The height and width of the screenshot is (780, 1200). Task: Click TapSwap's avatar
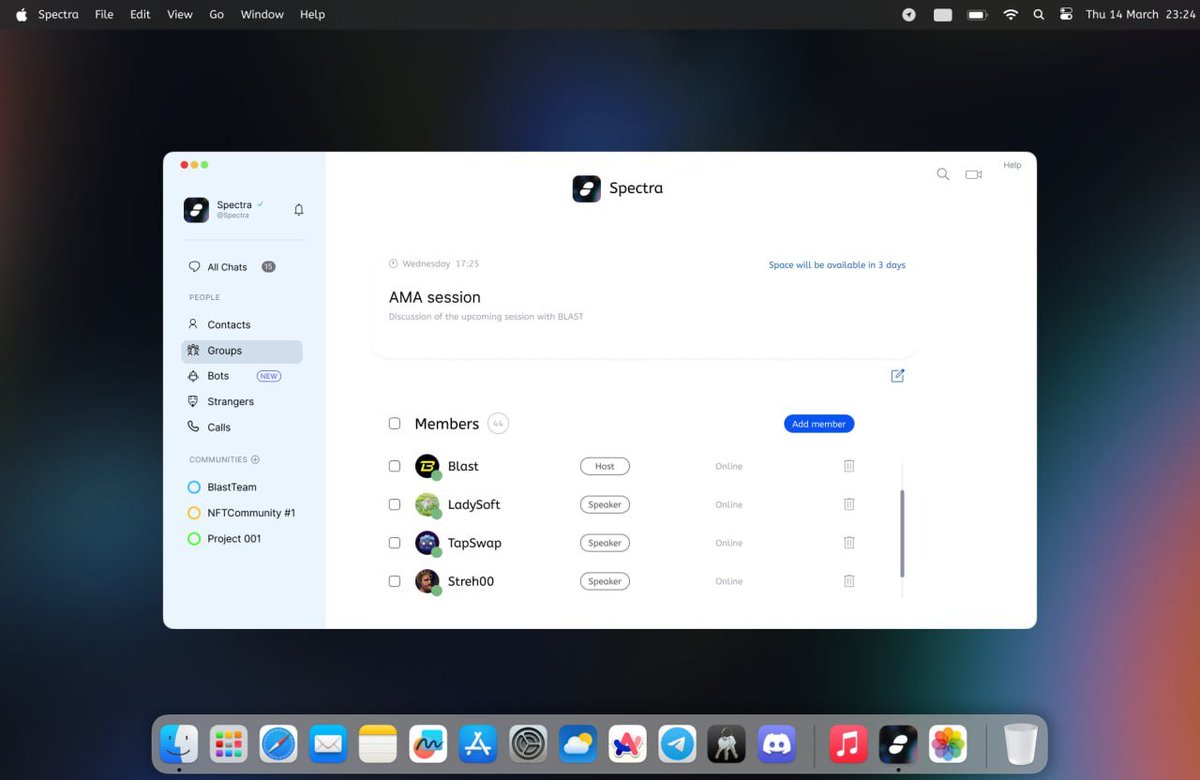tap(427, 542)
